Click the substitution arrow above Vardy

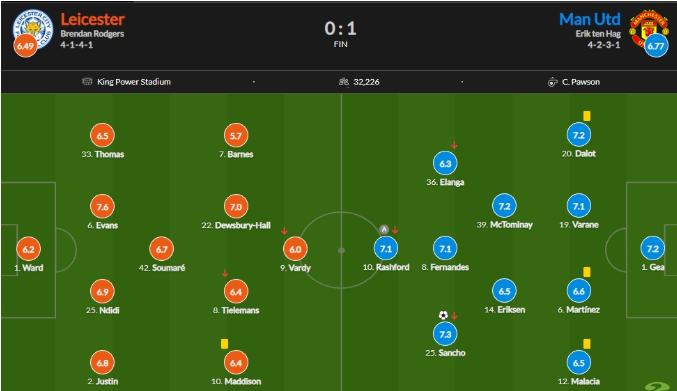click(x=284, y=231)
